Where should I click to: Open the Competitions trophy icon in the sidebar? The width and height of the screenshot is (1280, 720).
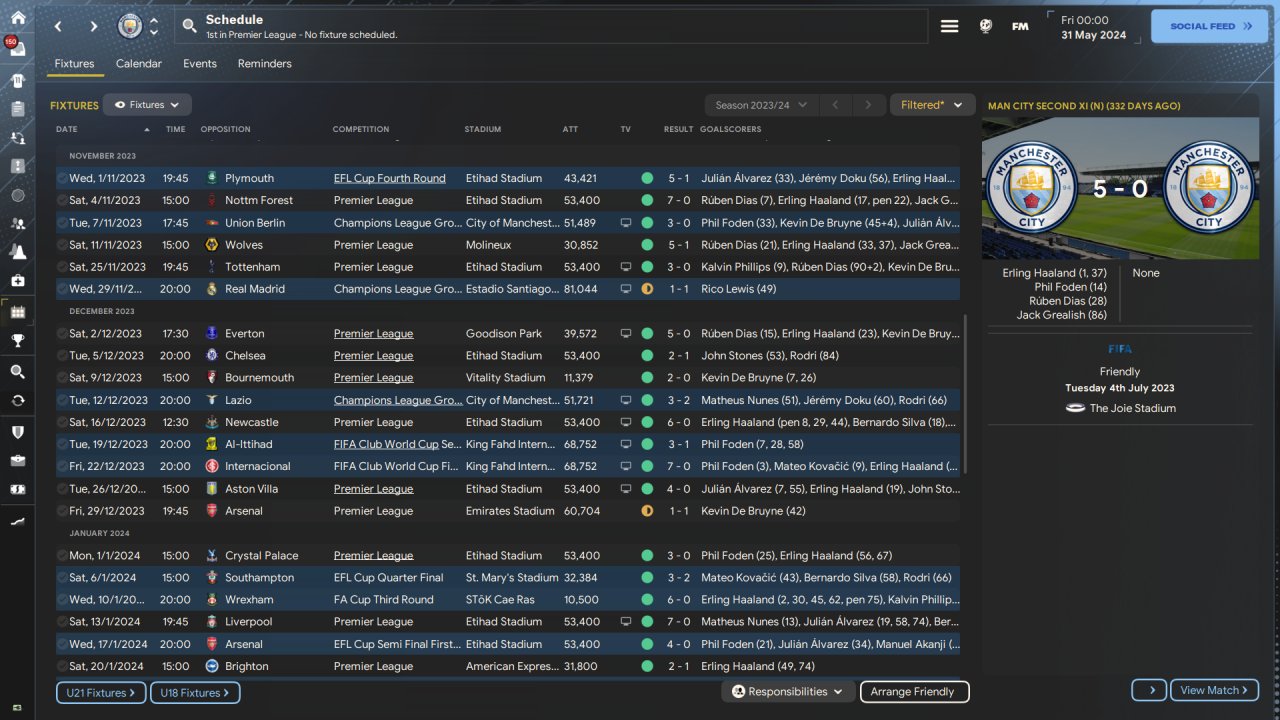17,341
